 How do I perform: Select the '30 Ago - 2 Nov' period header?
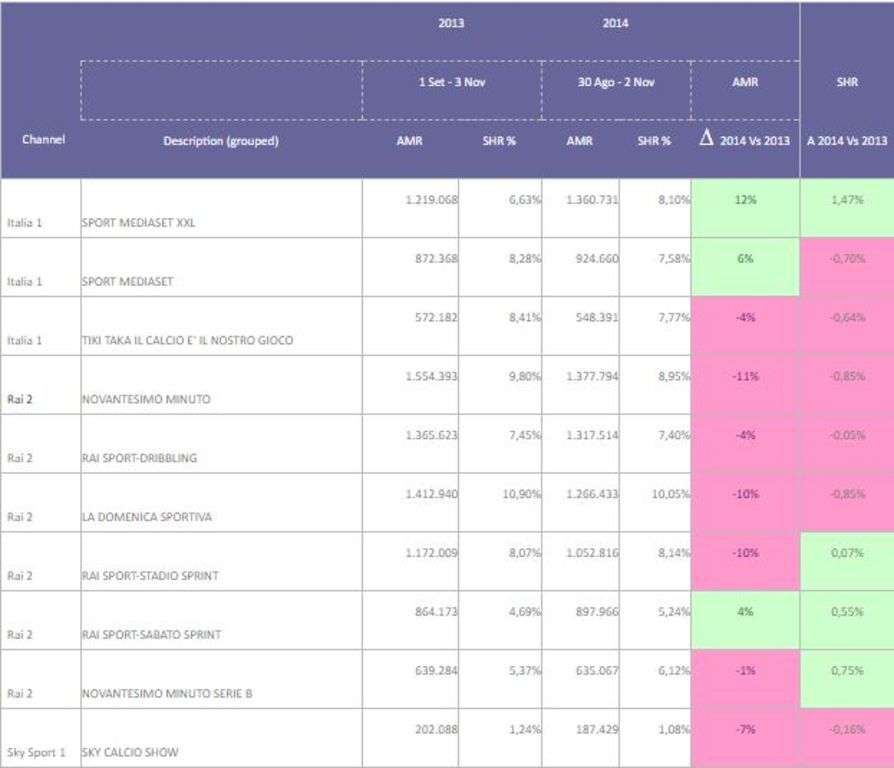616,82
